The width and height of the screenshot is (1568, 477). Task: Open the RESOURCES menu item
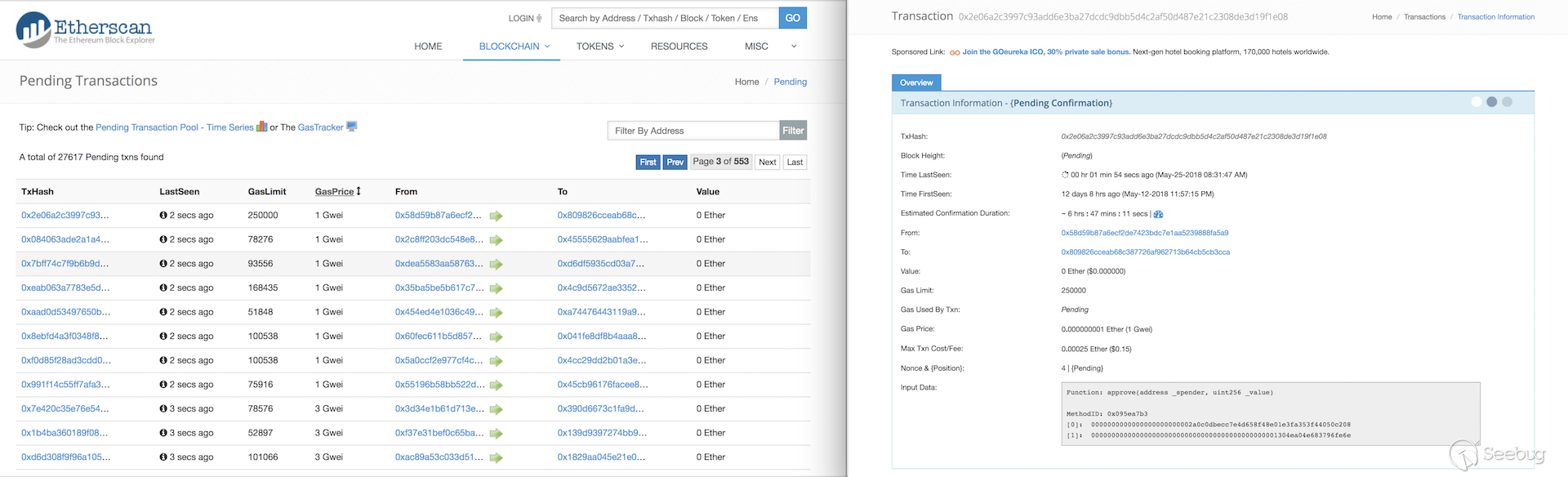[x=679, y=47]
